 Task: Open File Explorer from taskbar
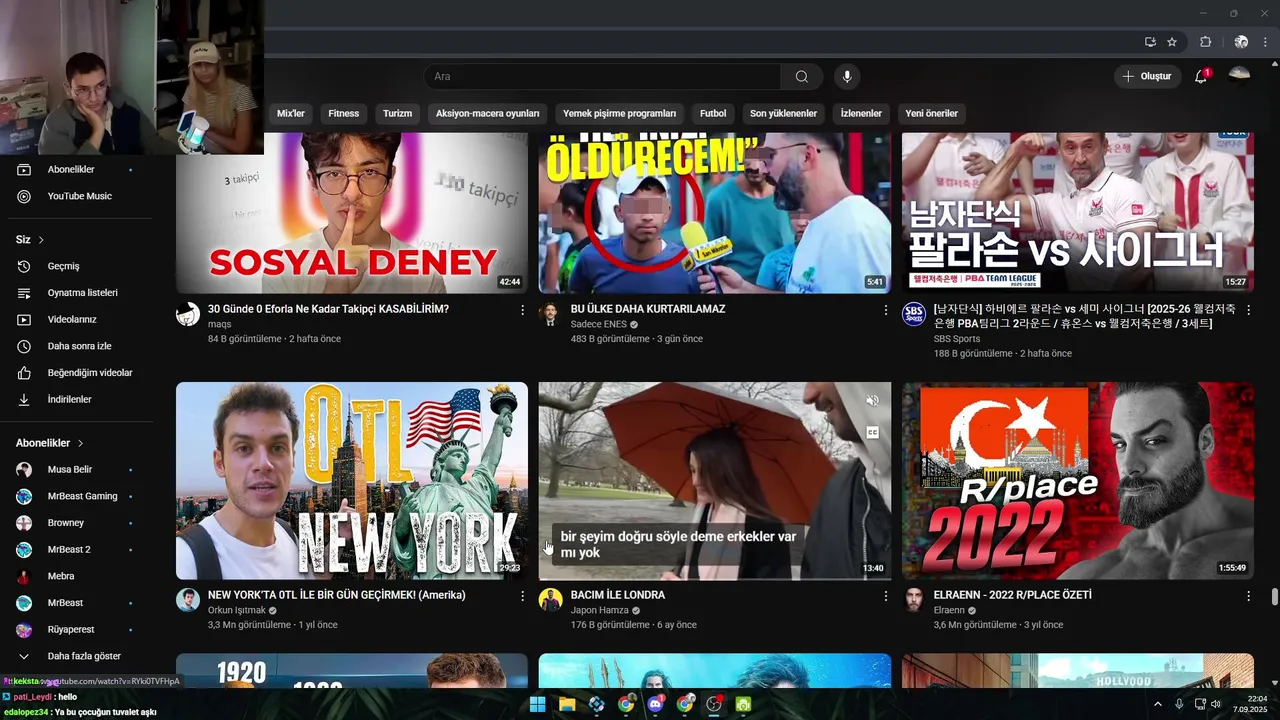click(567, 704)
